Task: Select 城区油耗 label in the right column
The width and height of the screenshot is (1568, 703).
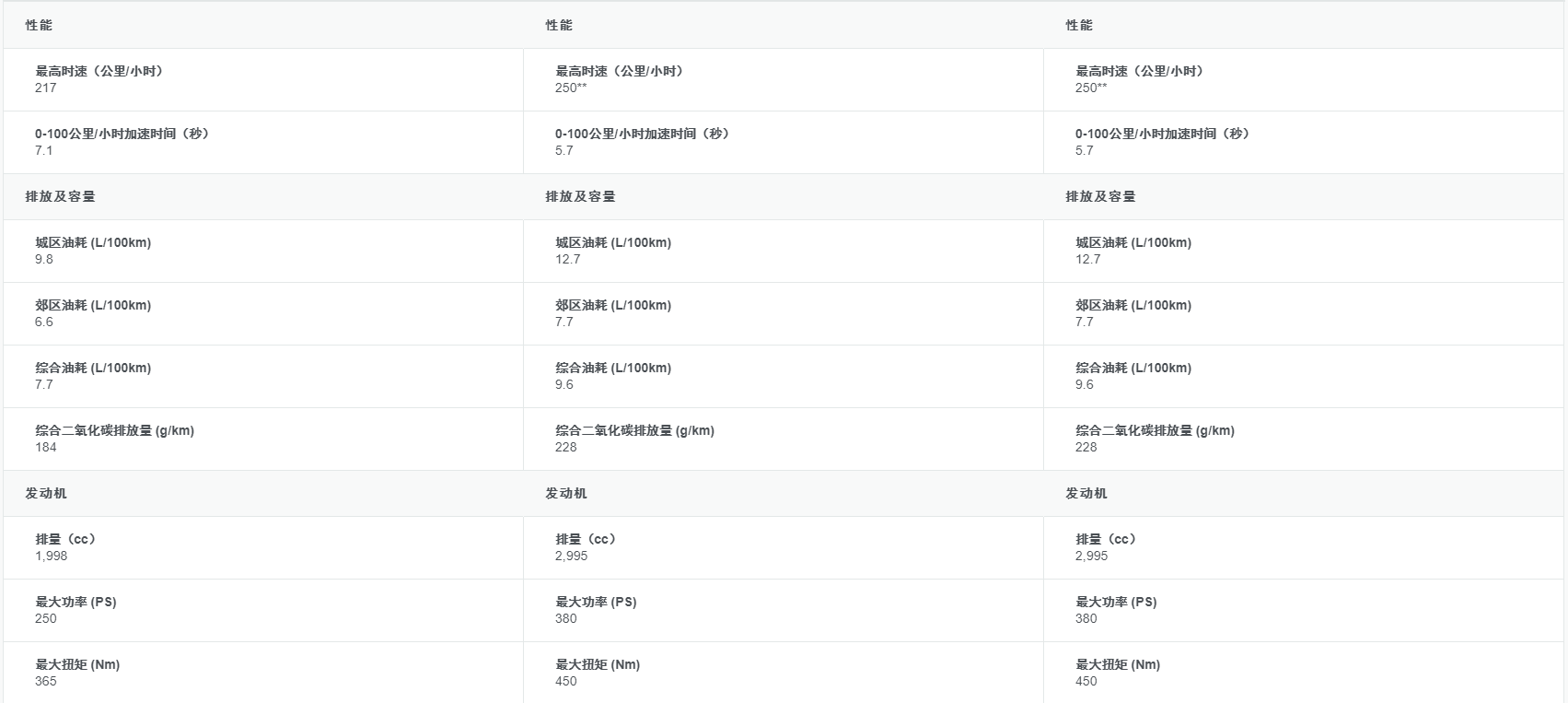Action: click(1133, 242)
